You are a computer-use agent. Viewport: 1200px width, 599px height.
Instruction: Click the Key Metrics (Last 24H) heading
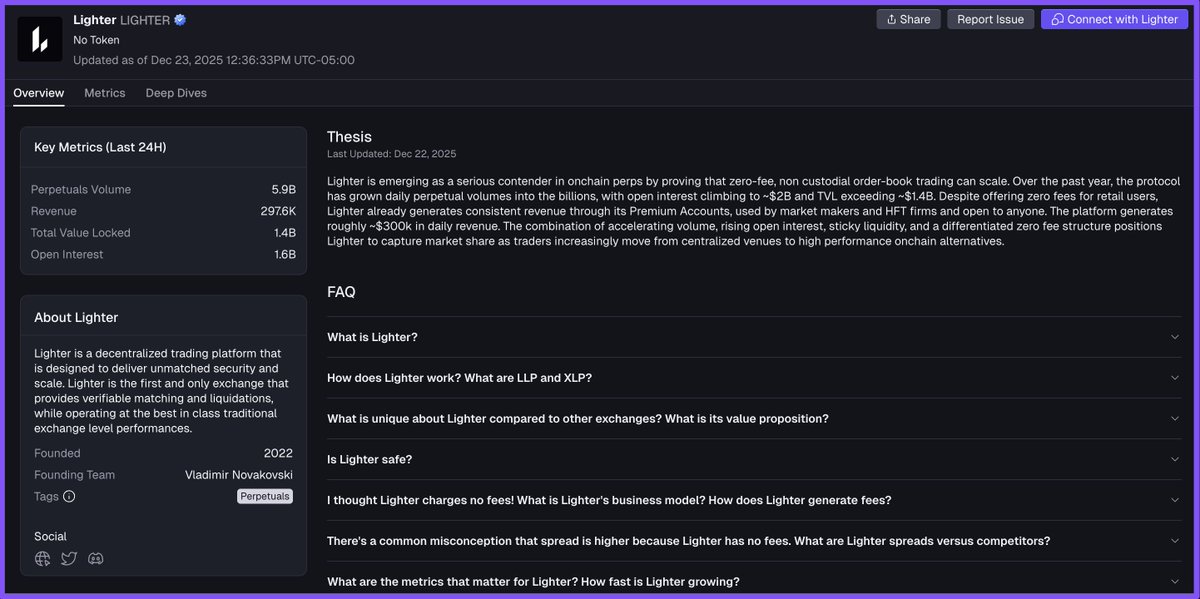[x=100, y=147]
